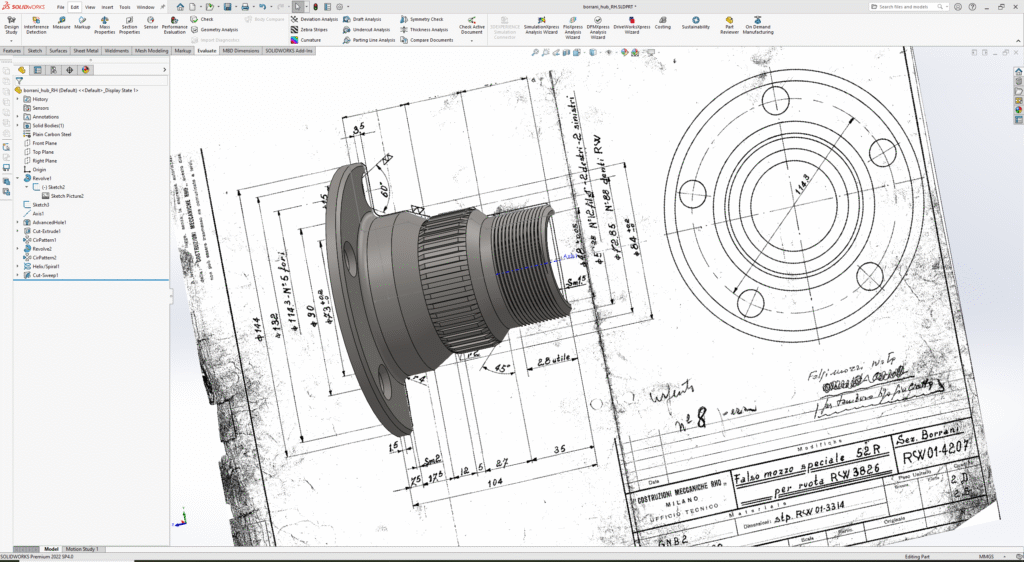Expand Solid Bodies(1) in the tree

(x=18, y=125)
